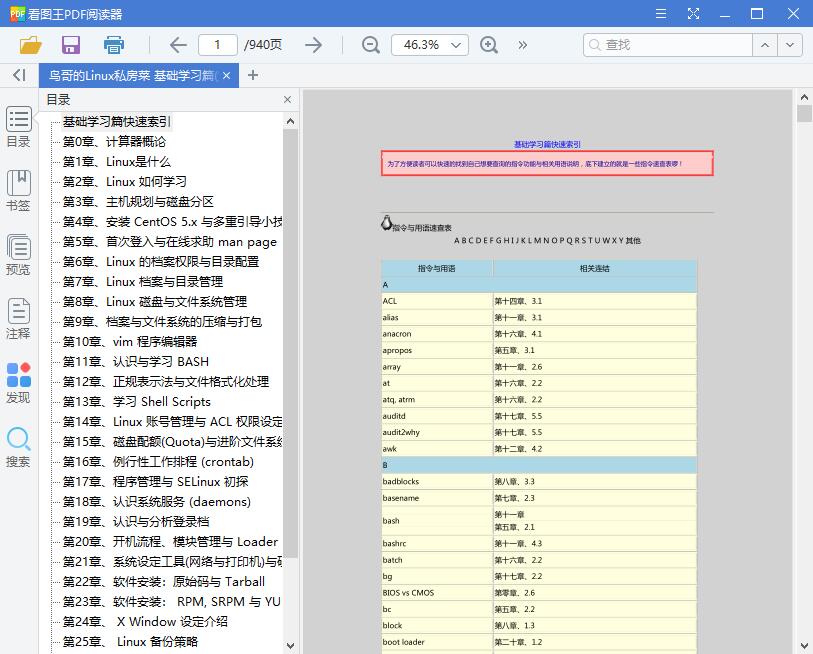Screen dimensions: 813x654
Task: Open the 46.3% zoom level dropdown
Action: (x=430, y=45)
